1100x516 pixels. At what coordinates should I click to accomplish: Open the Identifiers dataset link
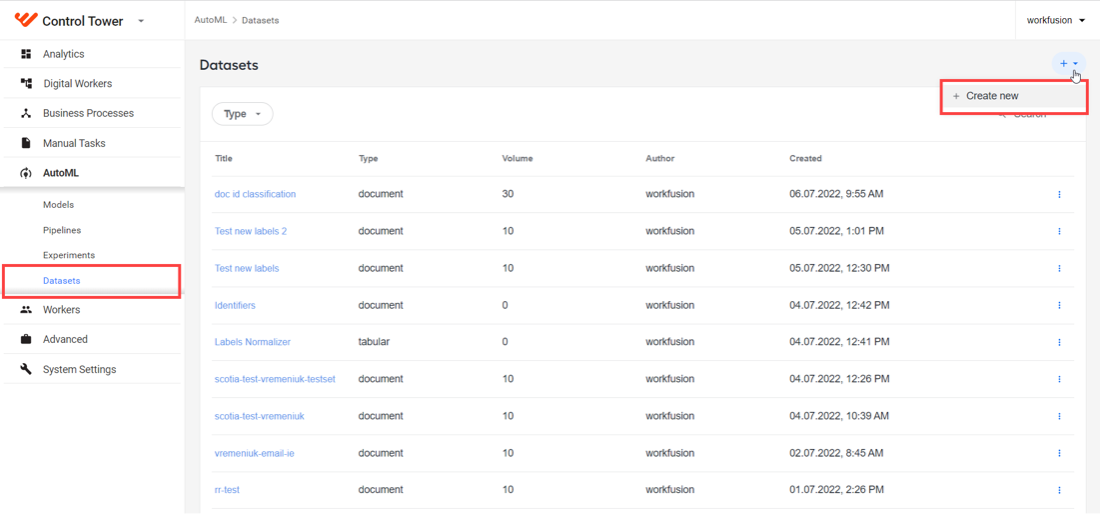pos(235,305)
